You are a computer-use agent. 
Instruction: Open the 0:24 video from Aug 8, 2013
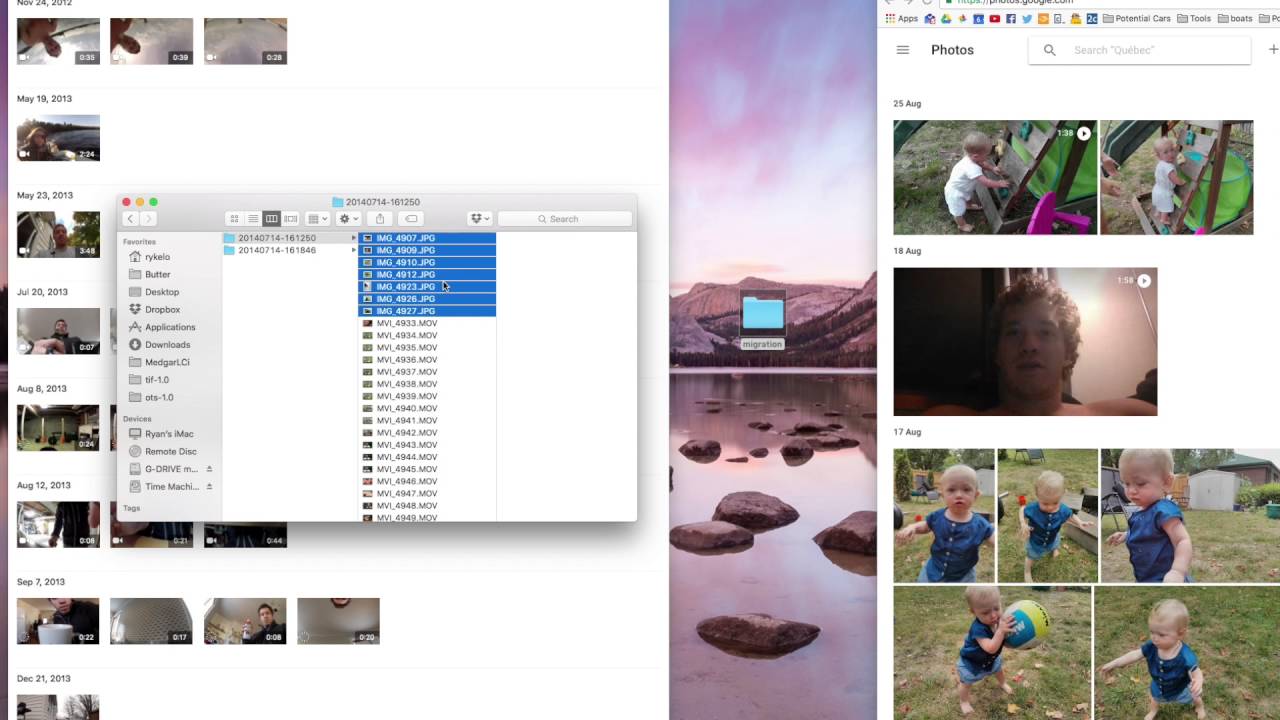(x=58, y=428)
